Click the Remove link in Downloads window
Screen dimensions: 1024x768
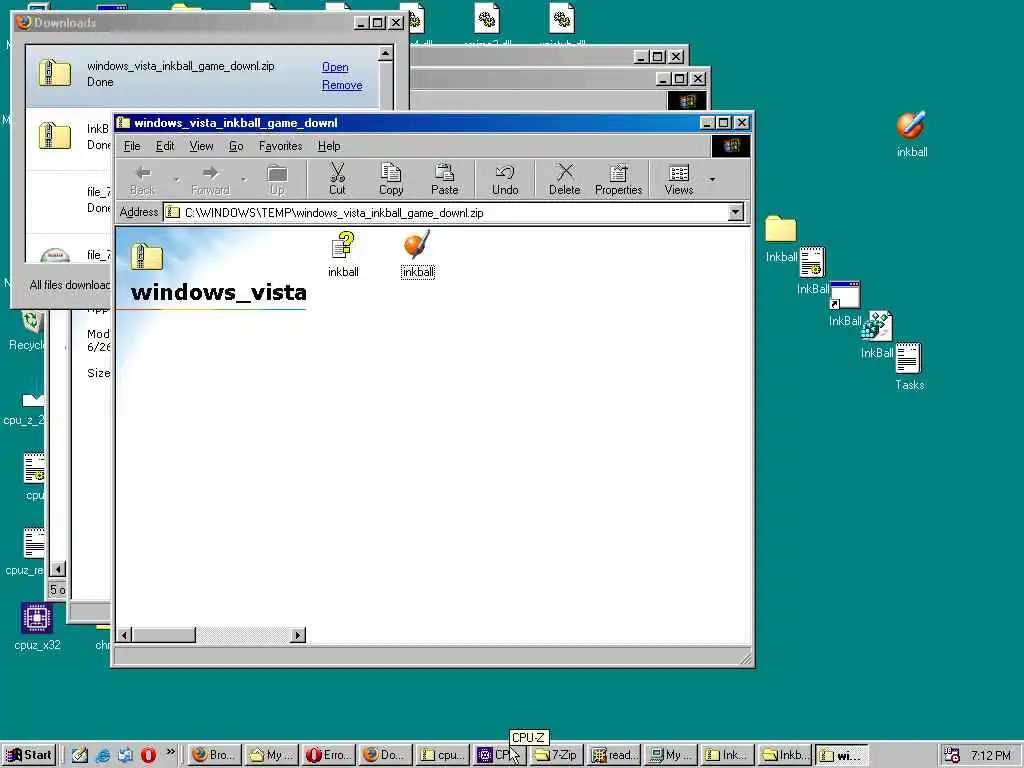pos(342,85)
